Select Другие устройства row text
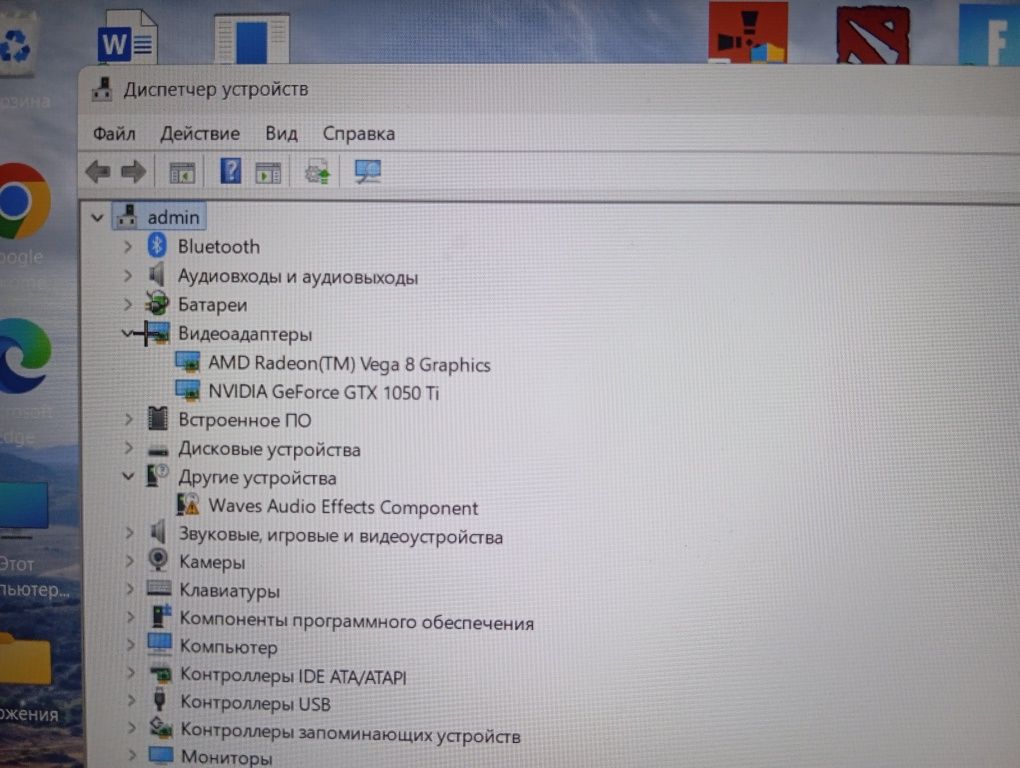Image resolution: width=1020 pixels, height=768 pixels. pos(258,478)
